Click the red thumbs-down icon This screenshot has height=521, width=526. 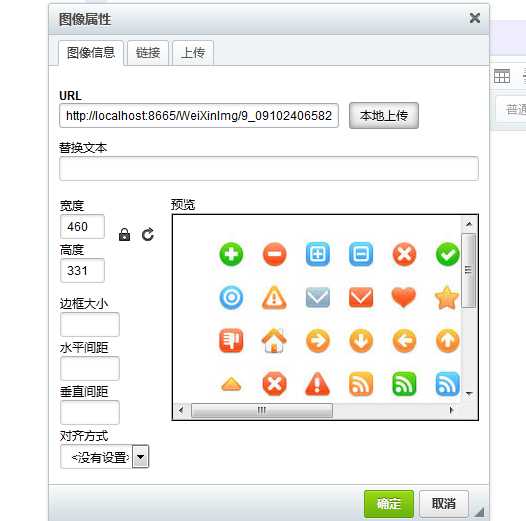[231, 341]
